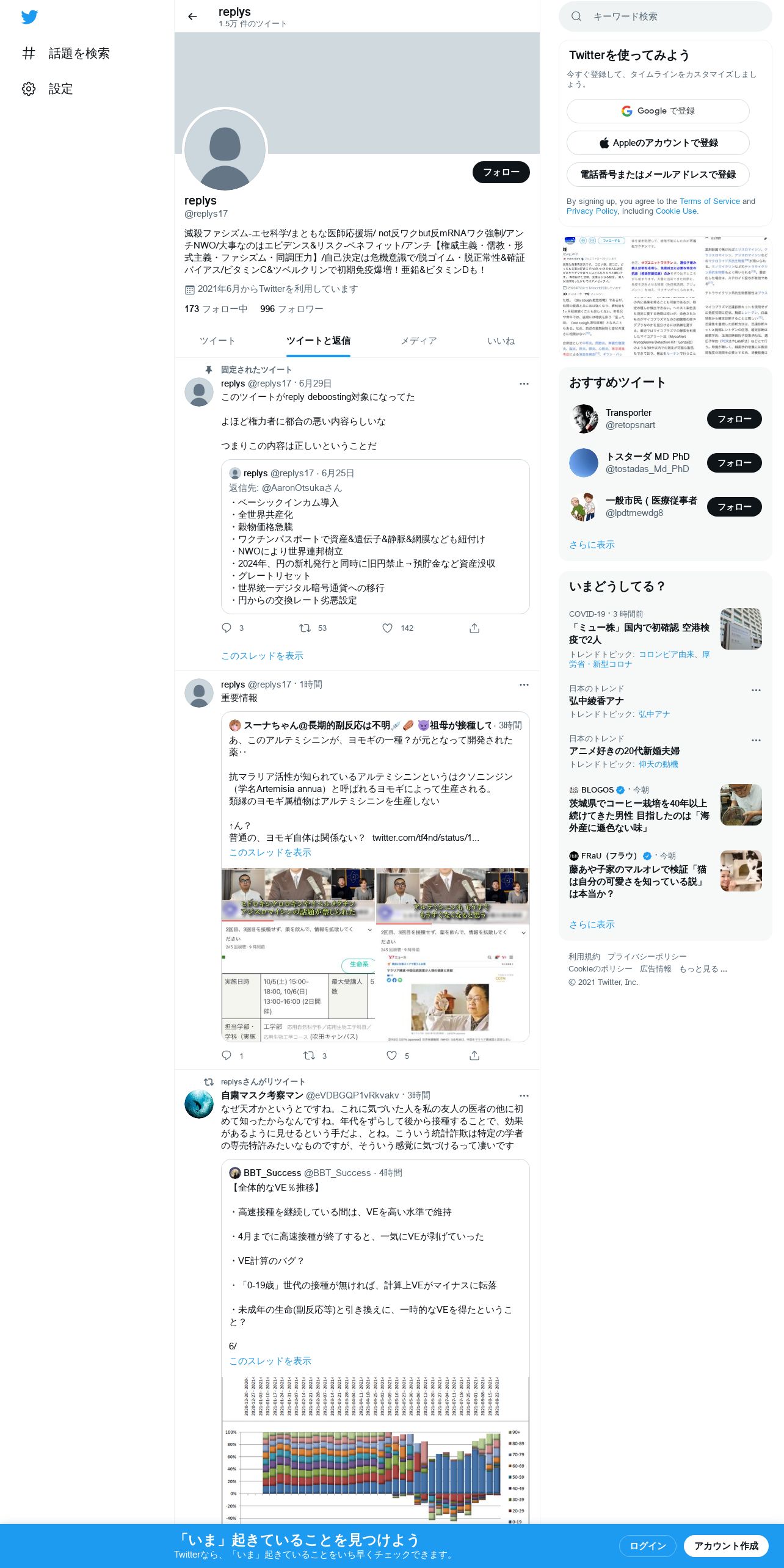Open 一般市民 avatar in suggestions
This screenshot has height=1568, width=784.
pyautogui.click(x=584, y=507)
